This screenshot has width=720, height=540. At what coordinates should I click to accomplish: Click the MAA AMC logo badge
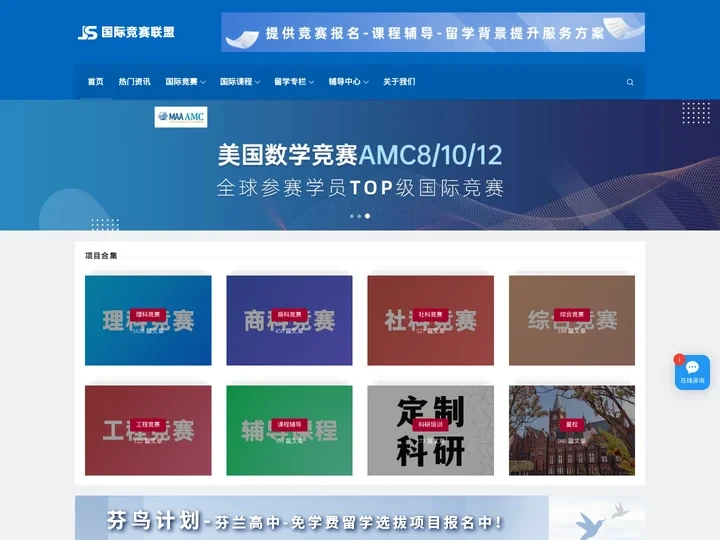click(x=181, y=117)
